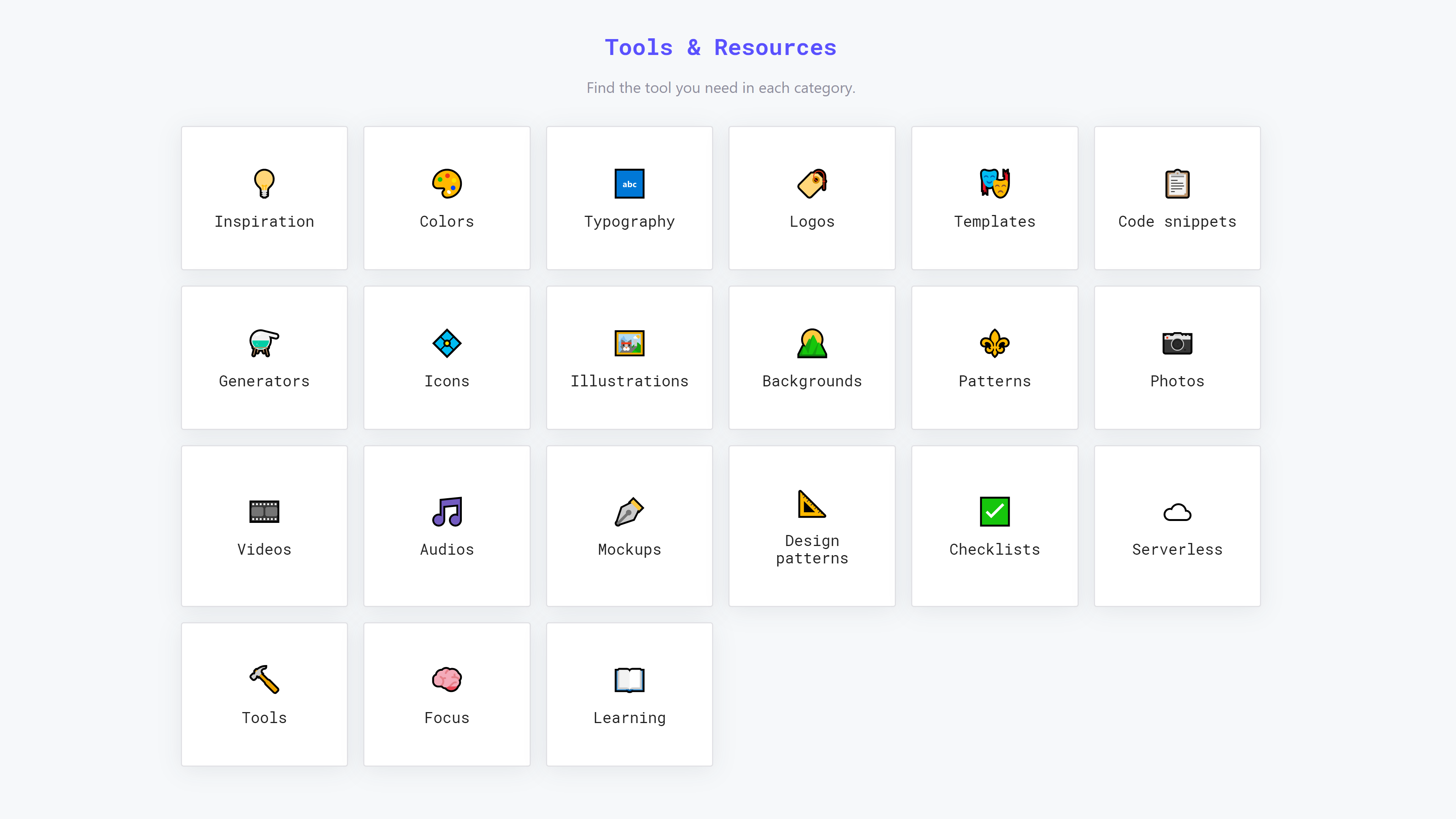Click the Backgrounds card label
The image size is (1456, 819).
[812, 381]
